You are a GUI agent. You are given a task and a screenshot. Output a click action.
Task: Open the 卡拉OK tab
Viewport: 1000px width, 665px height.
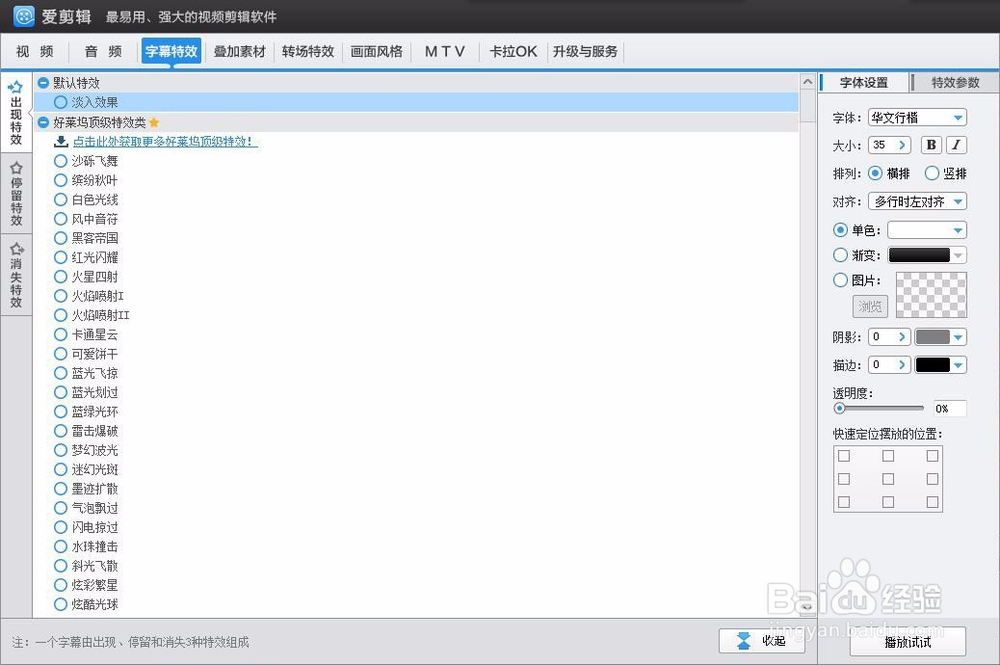click(x=513, y=52)
